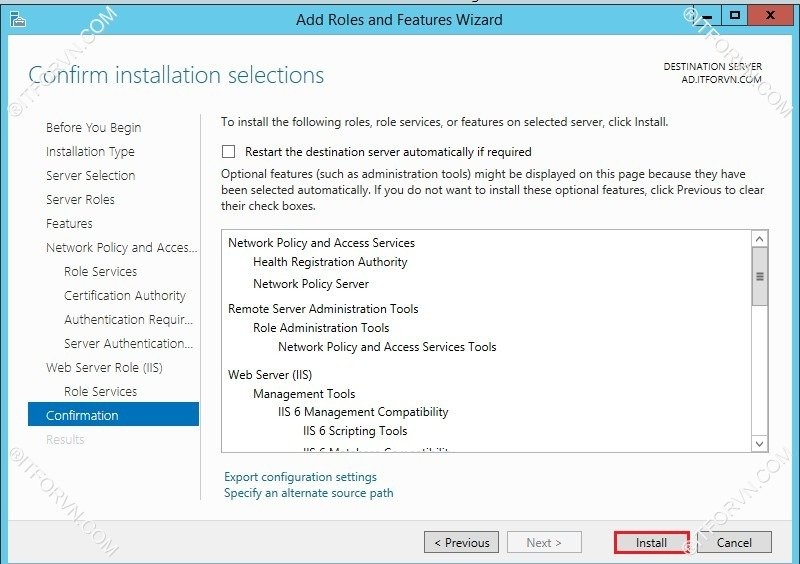Click the selections list scrollbar thumb

(x=759, y=276)
